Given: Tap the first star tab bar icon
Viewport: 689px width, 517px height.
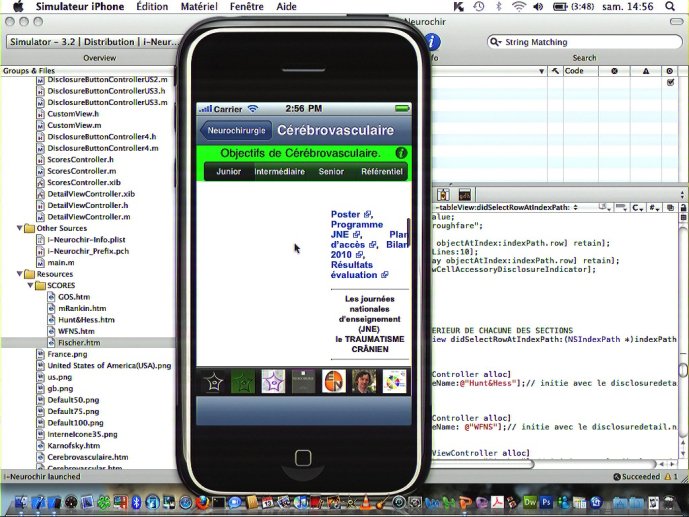Looking at the screenshot, I should pyautogui.click(x=213, y=382).
